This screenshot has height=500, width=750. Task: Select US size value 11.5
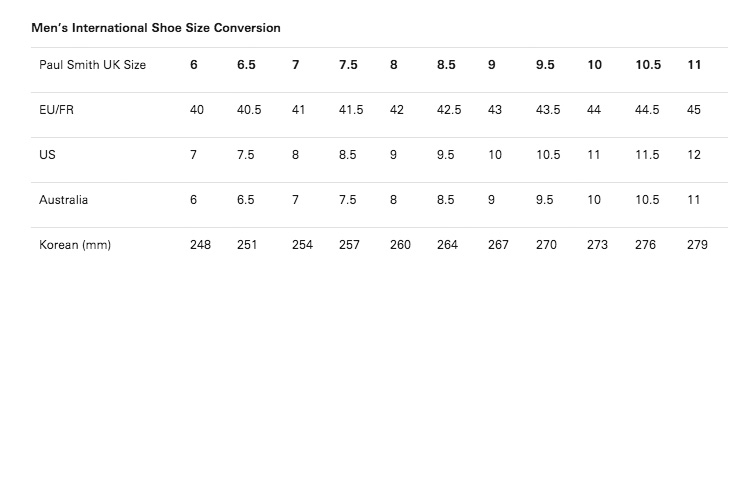pyautogui.click(x=647, y=155)
